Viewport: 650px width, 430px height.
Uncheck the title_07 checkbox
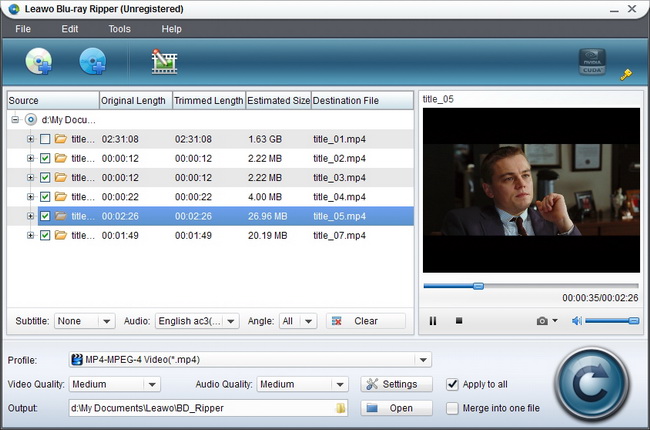pos(45,235)
